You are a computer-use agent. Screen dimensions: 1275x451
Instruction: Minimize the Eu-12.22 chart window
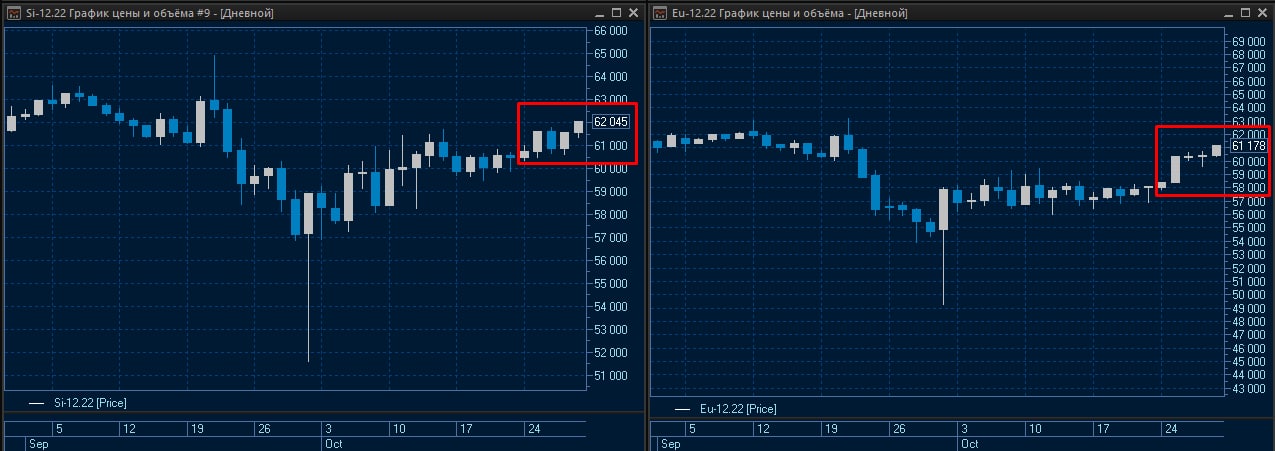click(x=1227, y=13)
